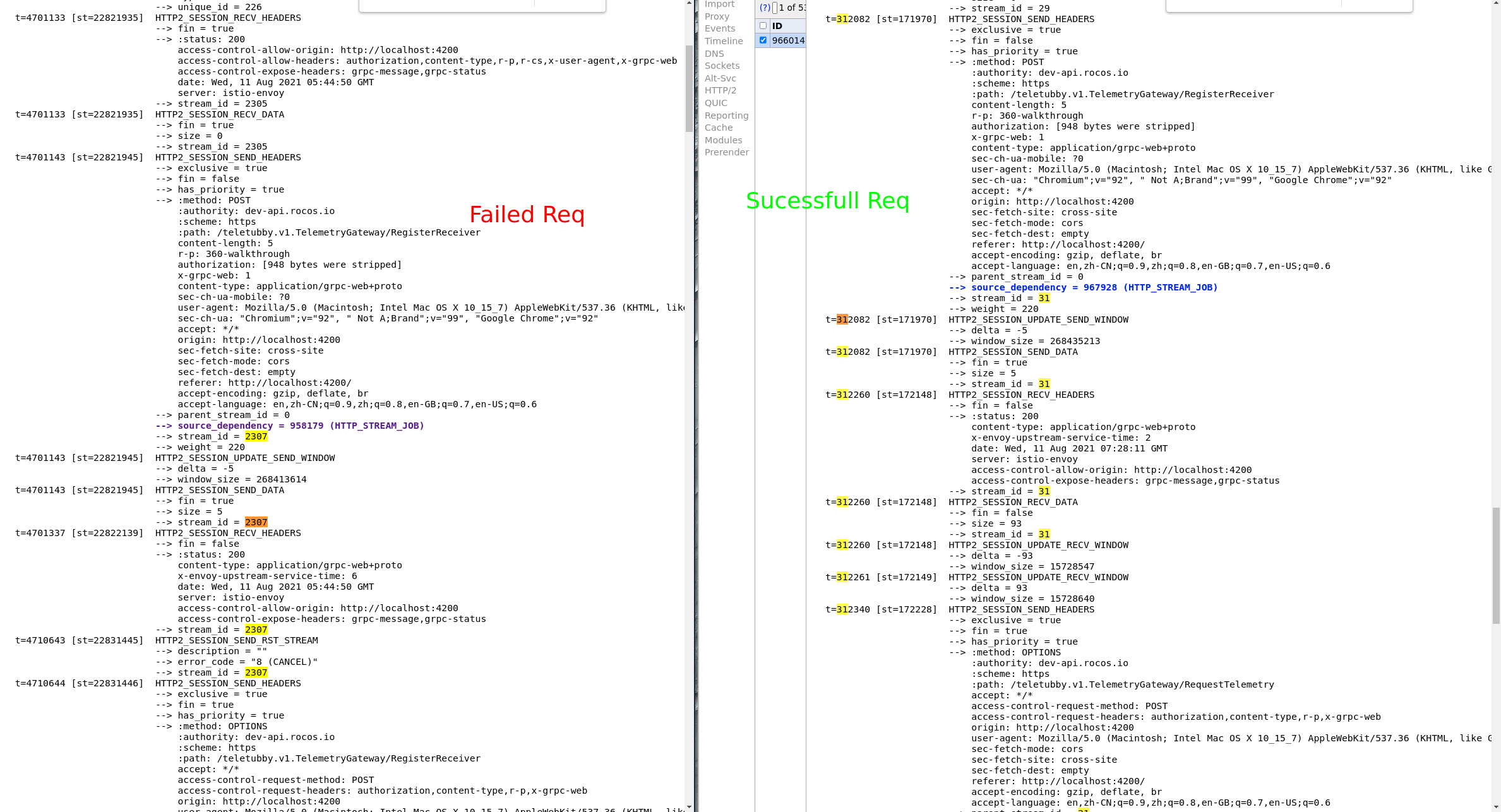Uncheck the 966014 event row checkbox

(763, 40)
